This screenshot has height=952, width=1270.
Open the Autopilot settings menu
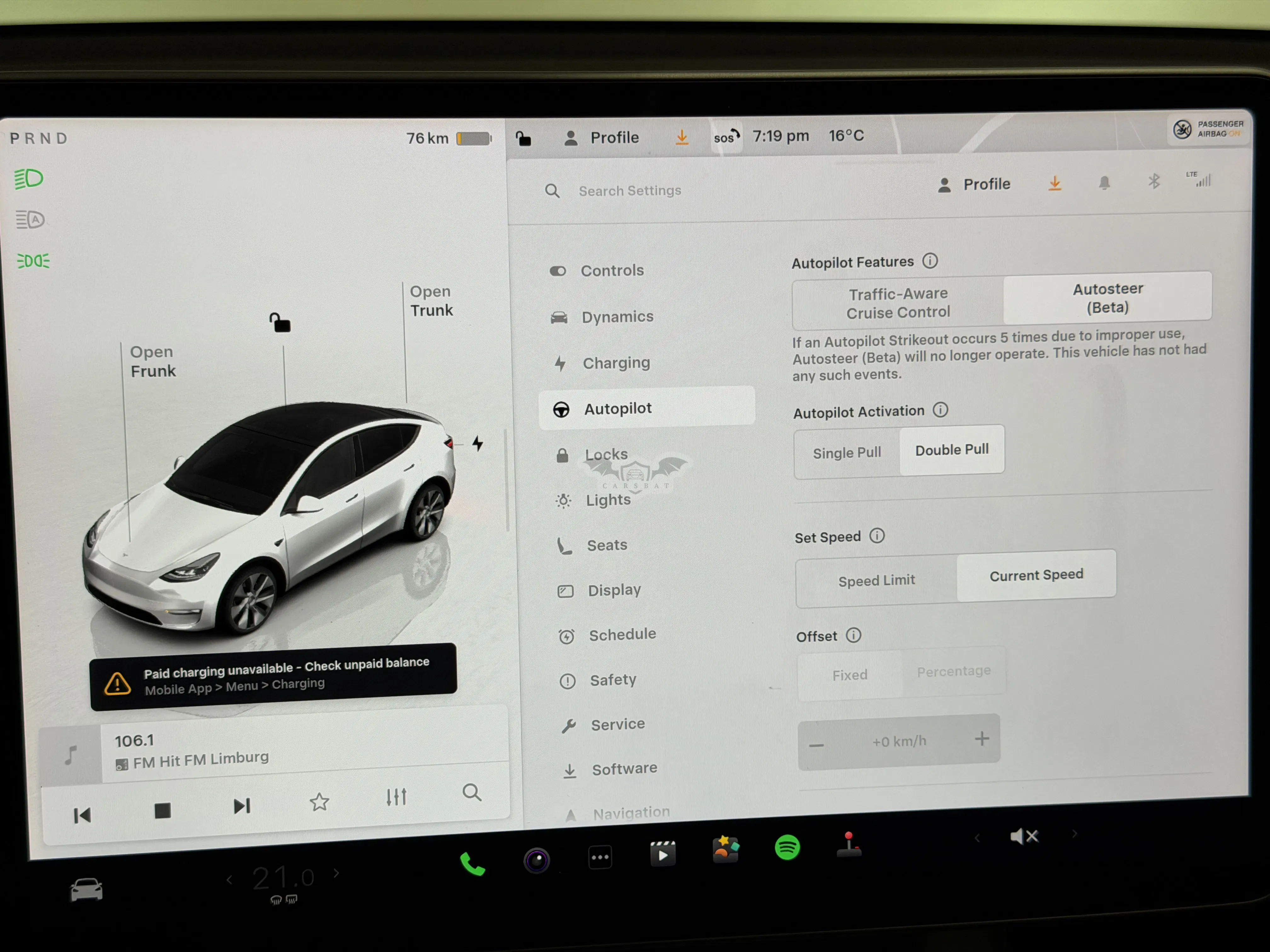(648, 409)
